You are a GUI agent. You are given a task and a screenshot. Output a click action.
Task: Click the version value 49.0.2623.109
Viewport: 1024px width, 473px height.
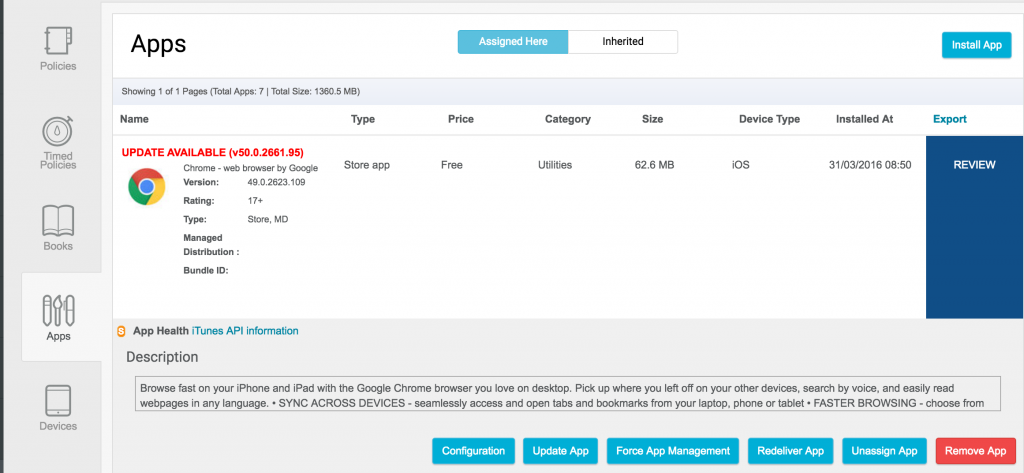tap(276, 182)
